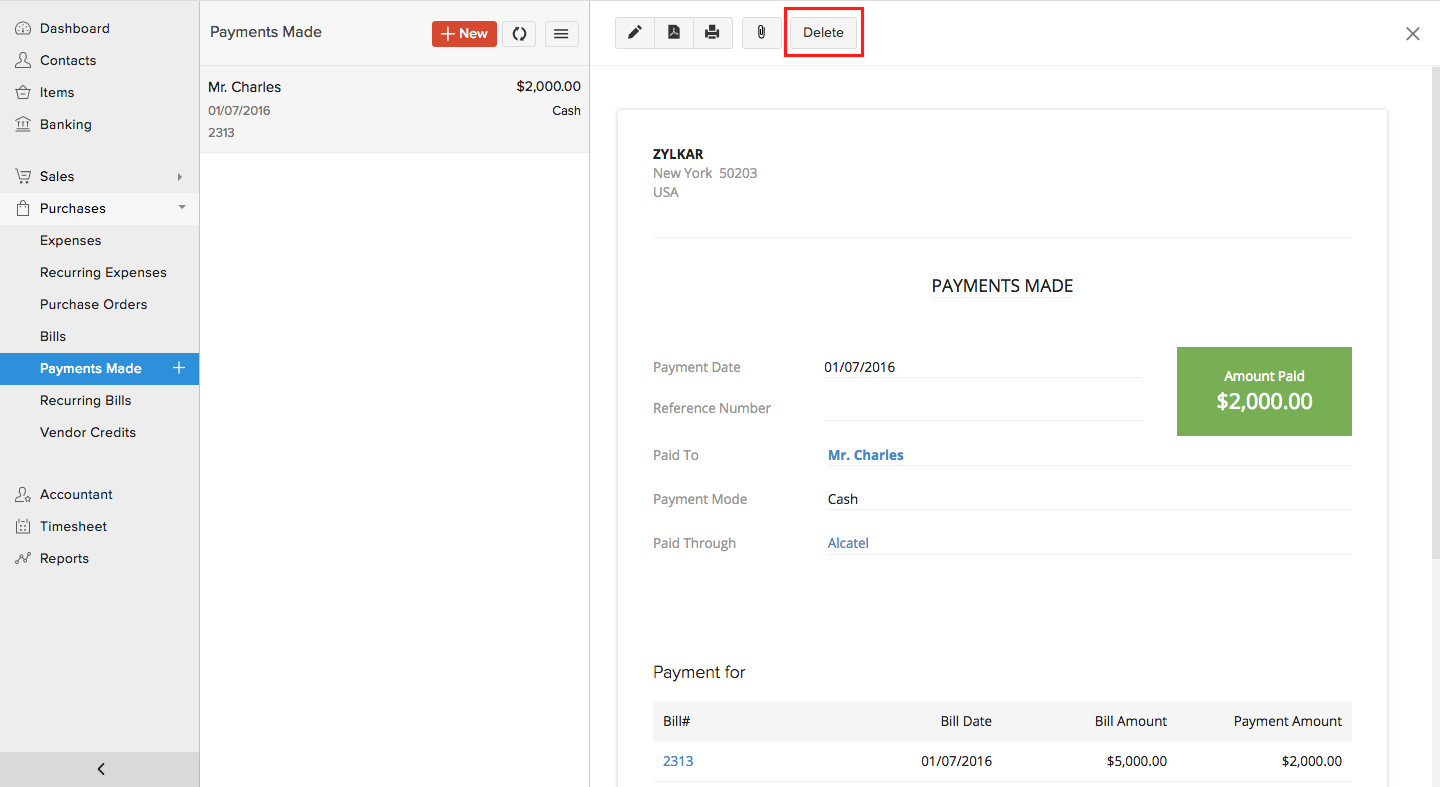Click the Delete button
Image resolution: width=1440 pixels, height=787 pixels.
point(822,32)
